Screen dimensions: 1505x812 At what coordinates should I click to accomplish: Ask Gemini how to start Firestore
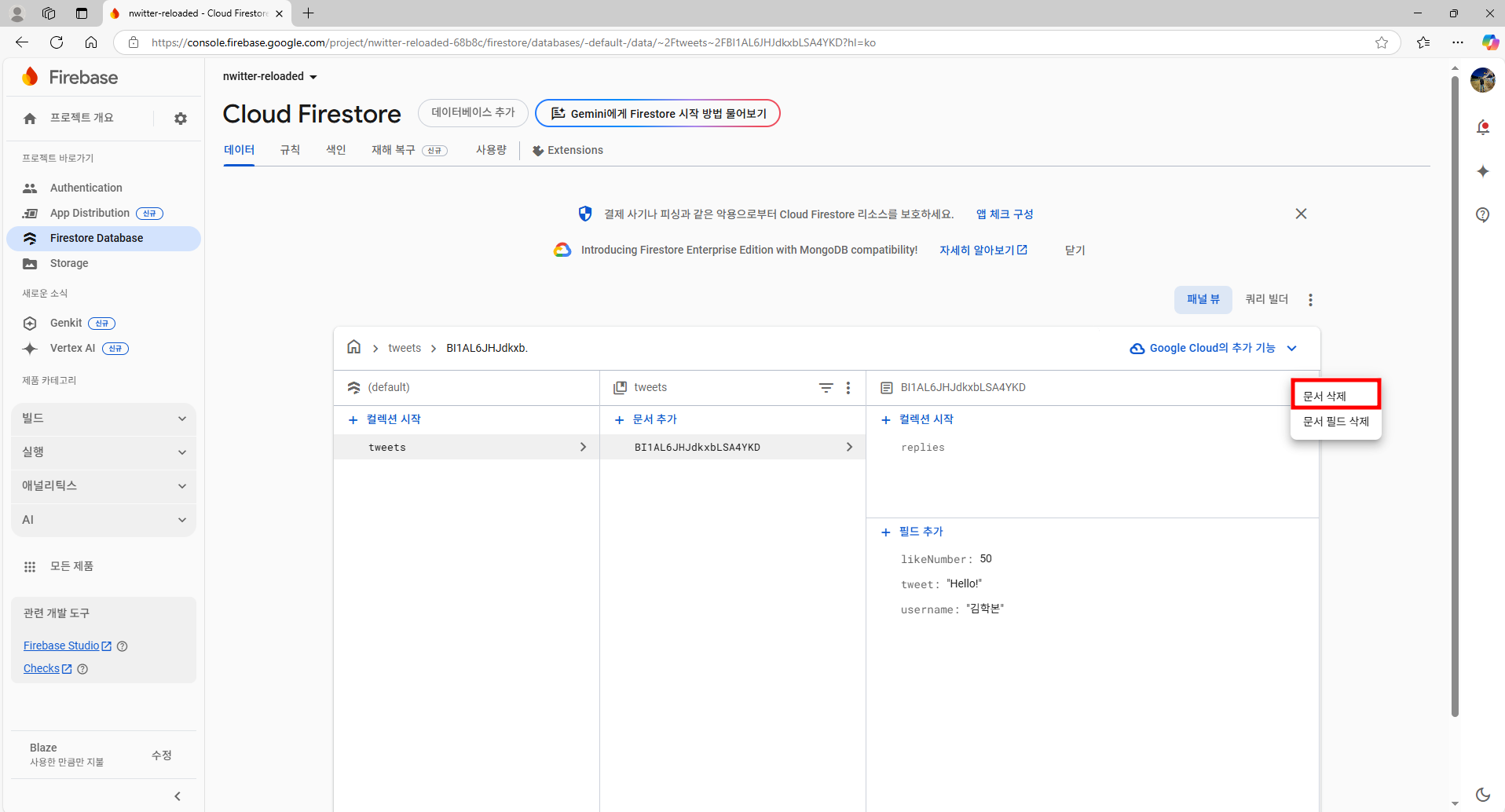click(x=657, y=113)
